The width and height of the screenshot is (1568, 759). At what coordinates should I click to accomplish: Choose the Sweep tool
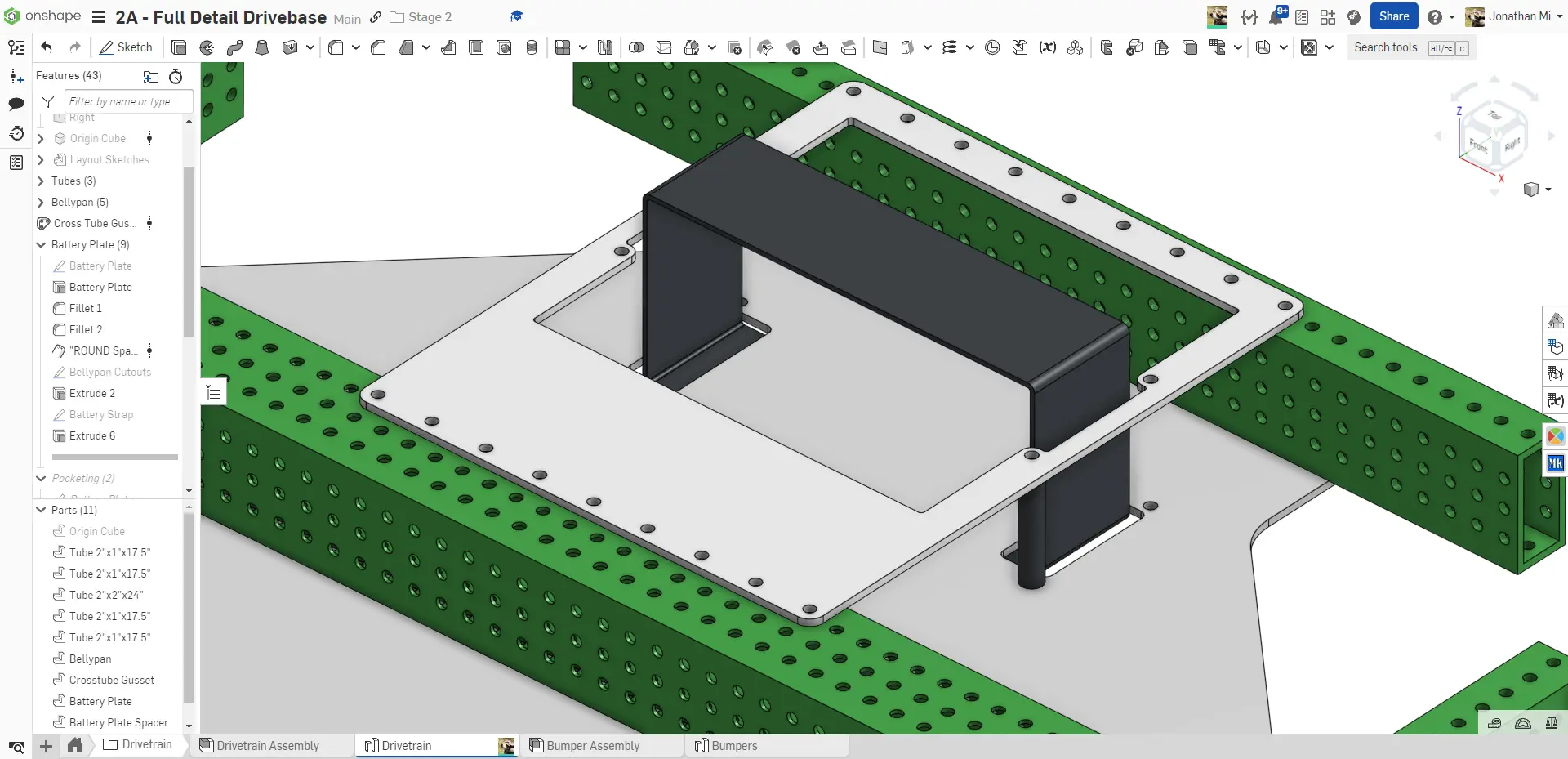(x=234, y=47)
